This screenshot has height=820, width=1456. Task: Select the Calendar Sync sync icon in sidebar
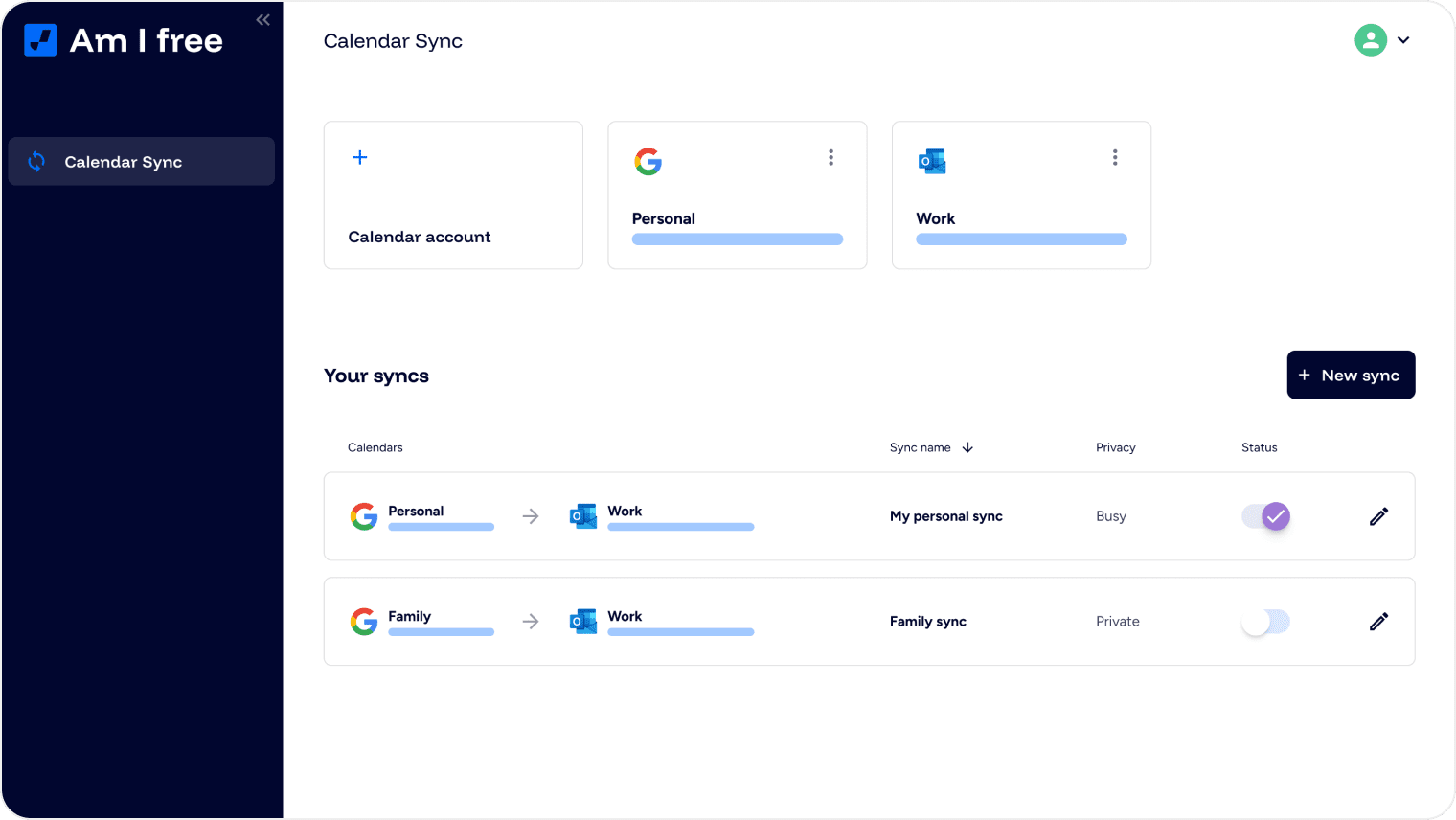pyautogui.click(x=35, y=161)
